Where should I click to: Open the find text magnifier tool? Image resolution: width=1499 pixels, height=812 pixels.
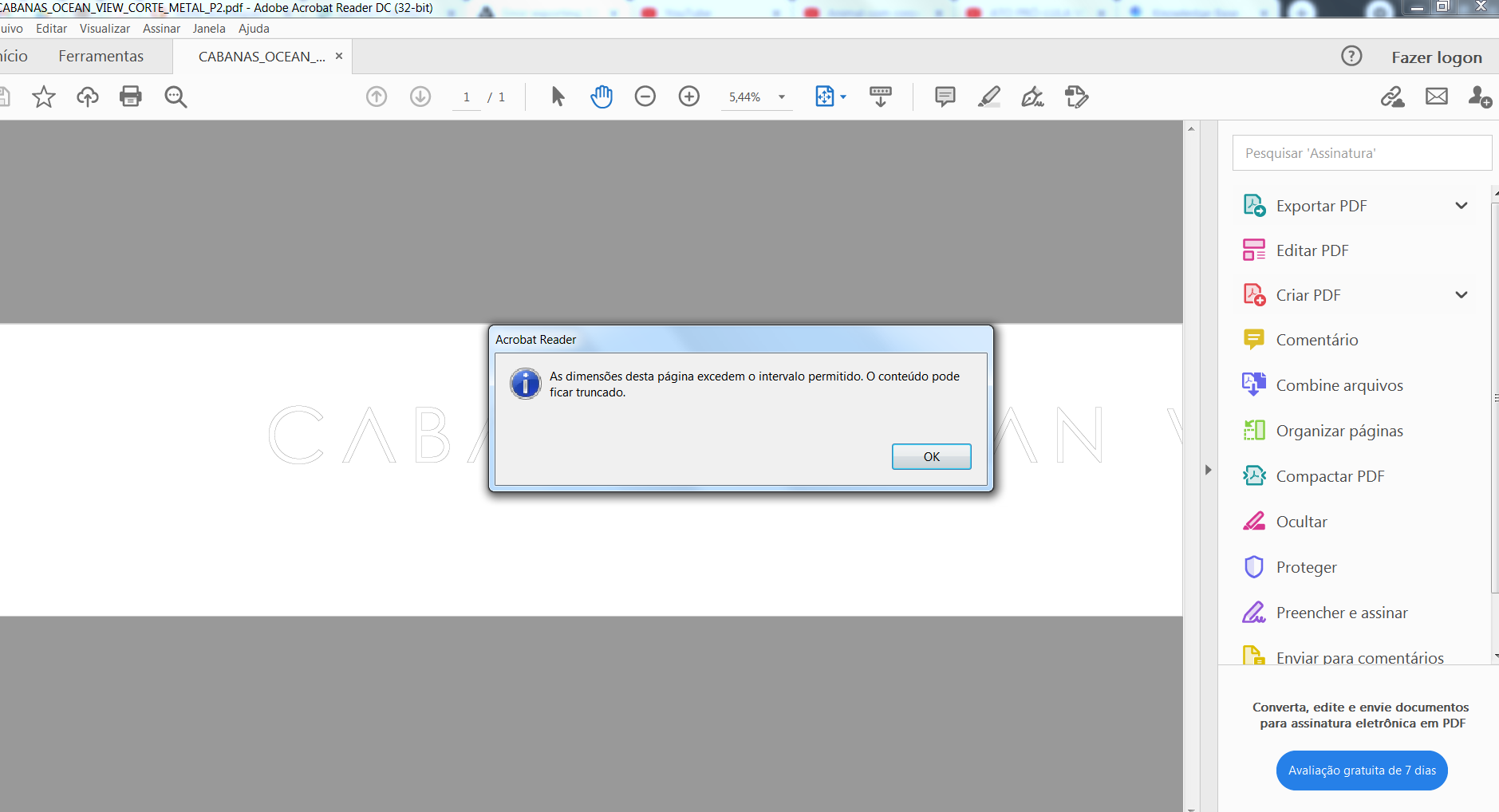176,97
